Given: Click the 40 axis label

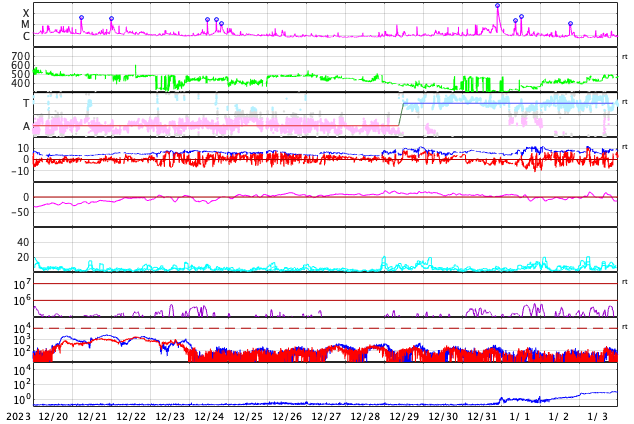Looking at the screenshot, I should [23, 242].
